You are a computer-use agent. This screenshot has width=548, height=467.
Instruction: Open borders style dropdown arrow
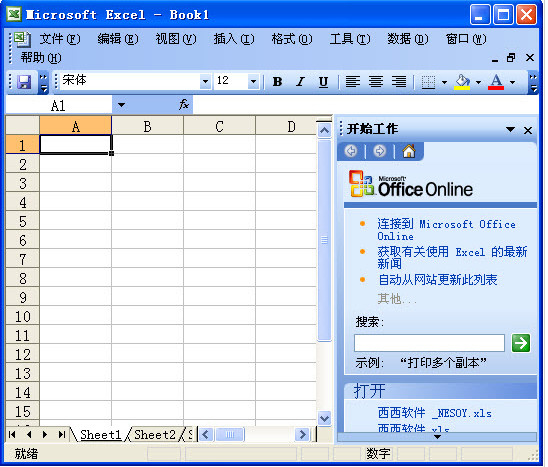444,82
